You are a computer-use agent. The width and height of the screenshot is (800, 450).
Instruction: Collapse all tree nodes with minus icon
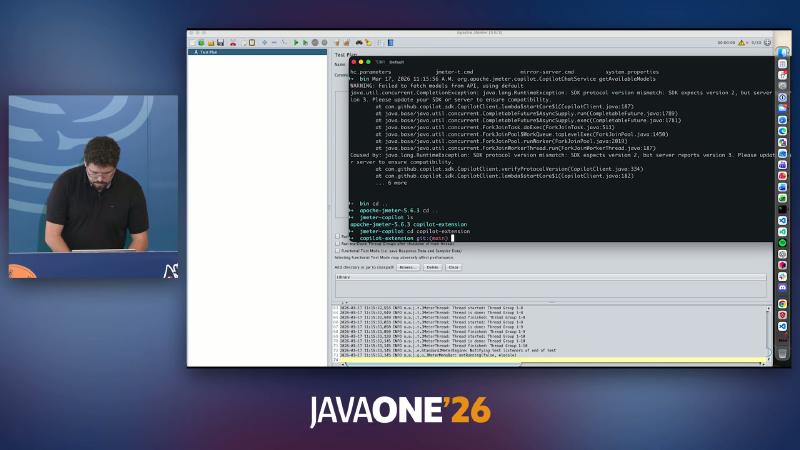click(274, 43)
